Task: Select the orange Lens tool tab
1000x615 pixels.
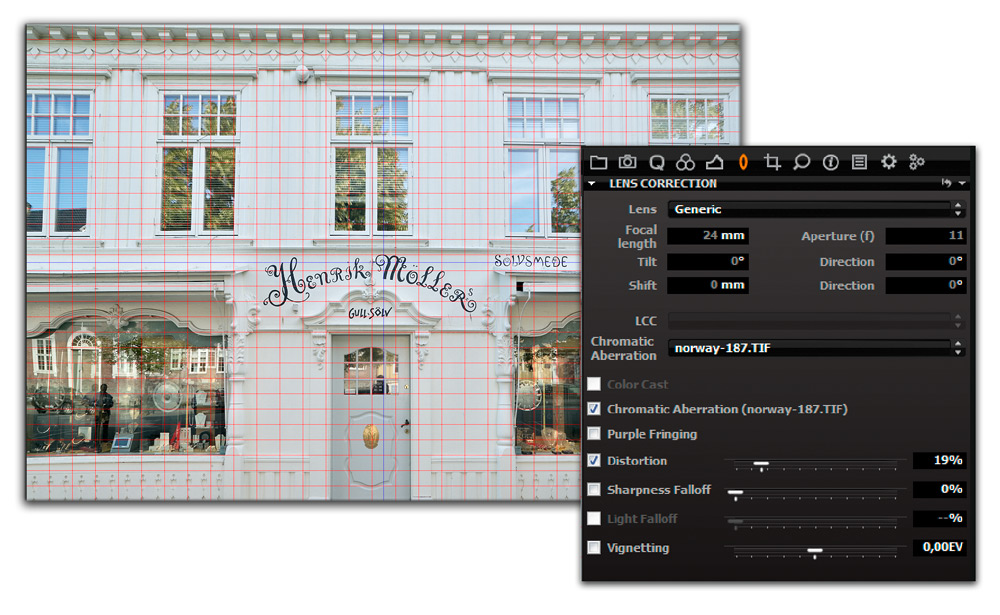Action: pyautogui.click(x=743, y=162)
